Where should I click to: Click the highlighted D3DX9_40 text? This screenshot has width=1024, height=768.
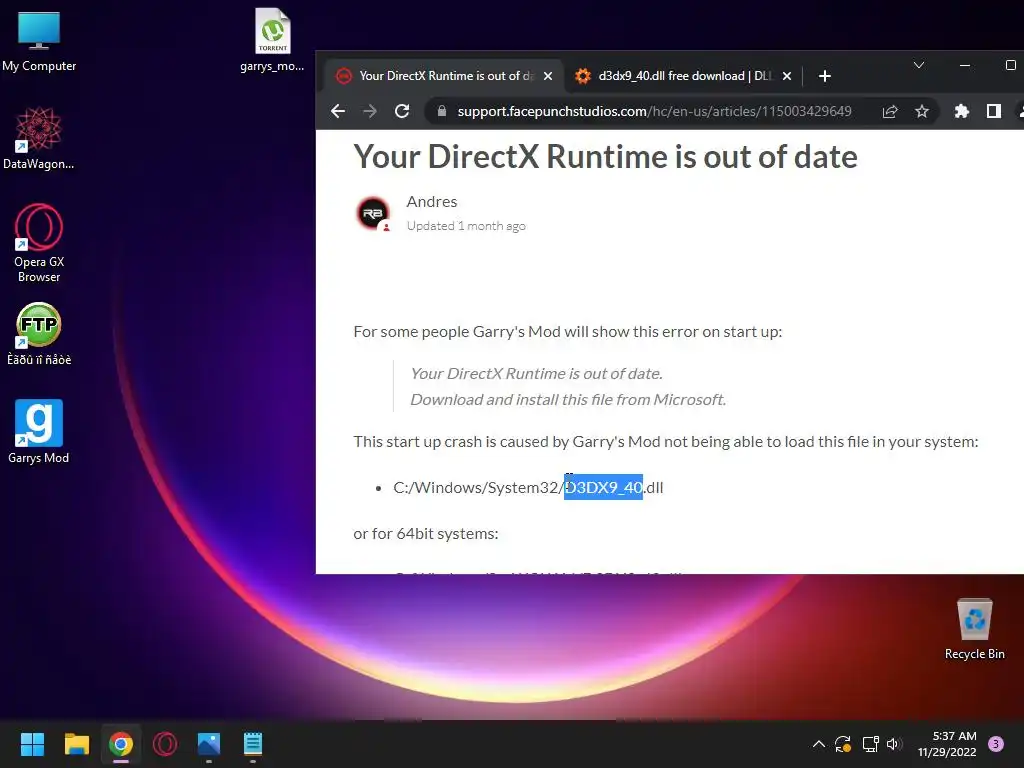603,487
